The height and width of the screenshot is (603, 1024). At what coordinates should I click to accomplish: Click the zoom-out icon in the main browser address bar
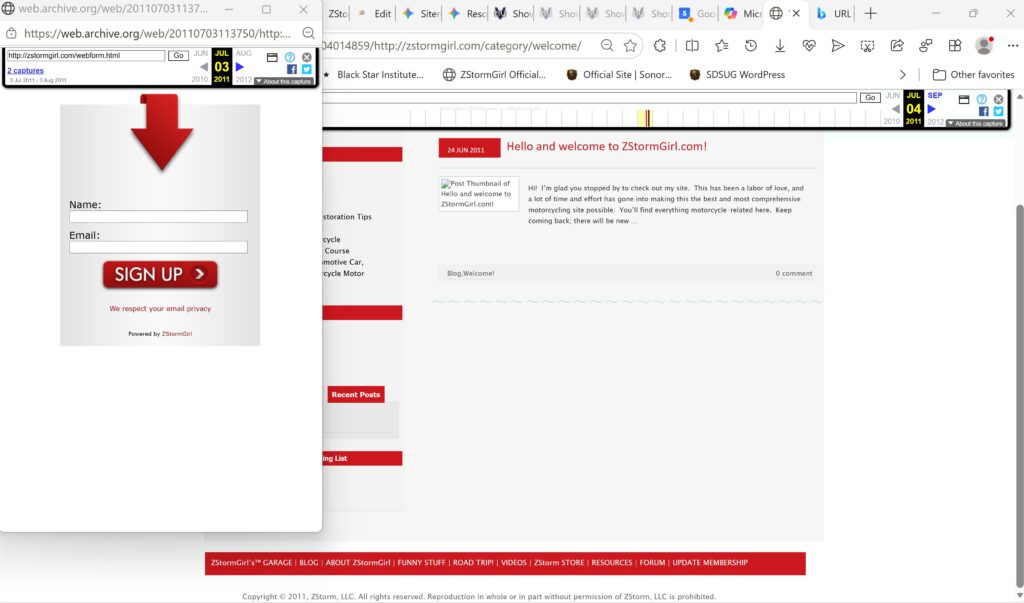pyautogui.click(x=607, y=46)
